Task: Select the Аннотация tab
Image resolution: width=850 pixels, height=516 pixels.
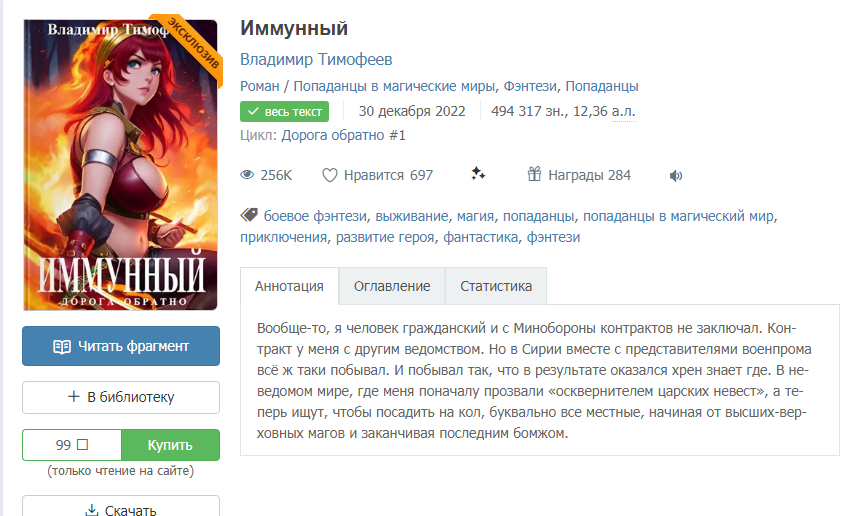Action: [x=289, y=286]
